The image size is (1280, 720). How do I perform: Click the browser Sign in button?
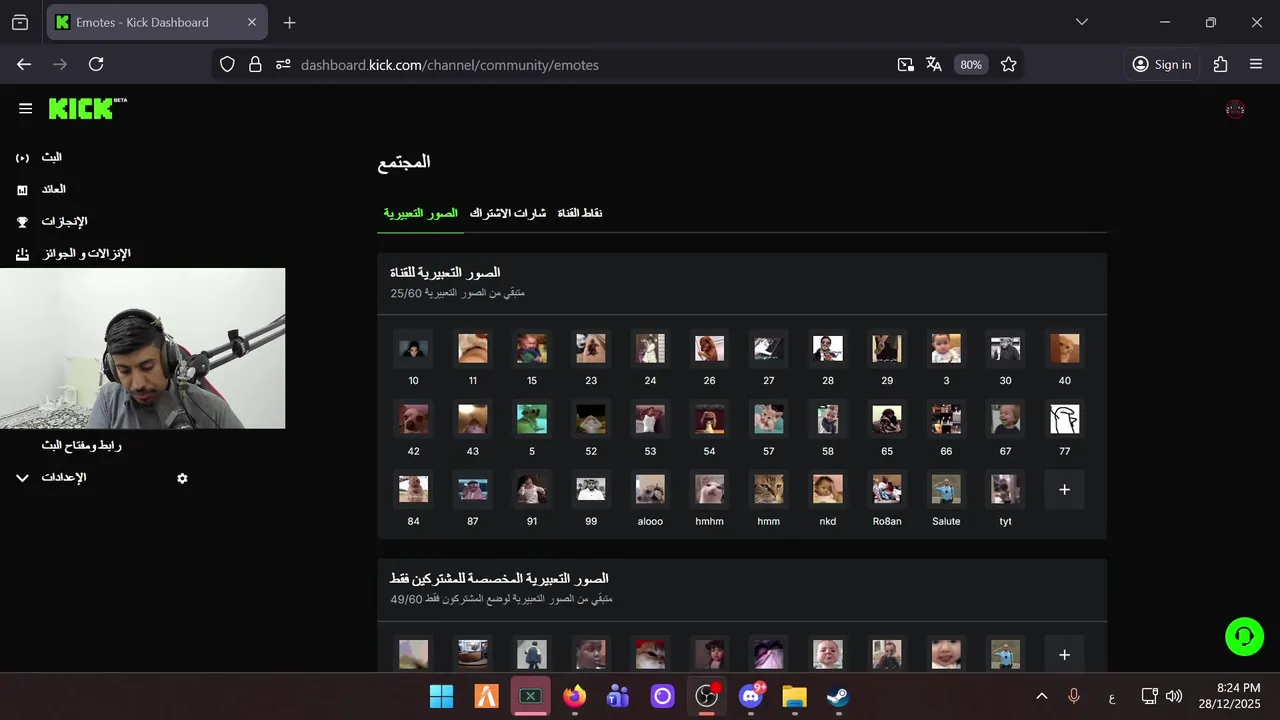(1162, 64)
